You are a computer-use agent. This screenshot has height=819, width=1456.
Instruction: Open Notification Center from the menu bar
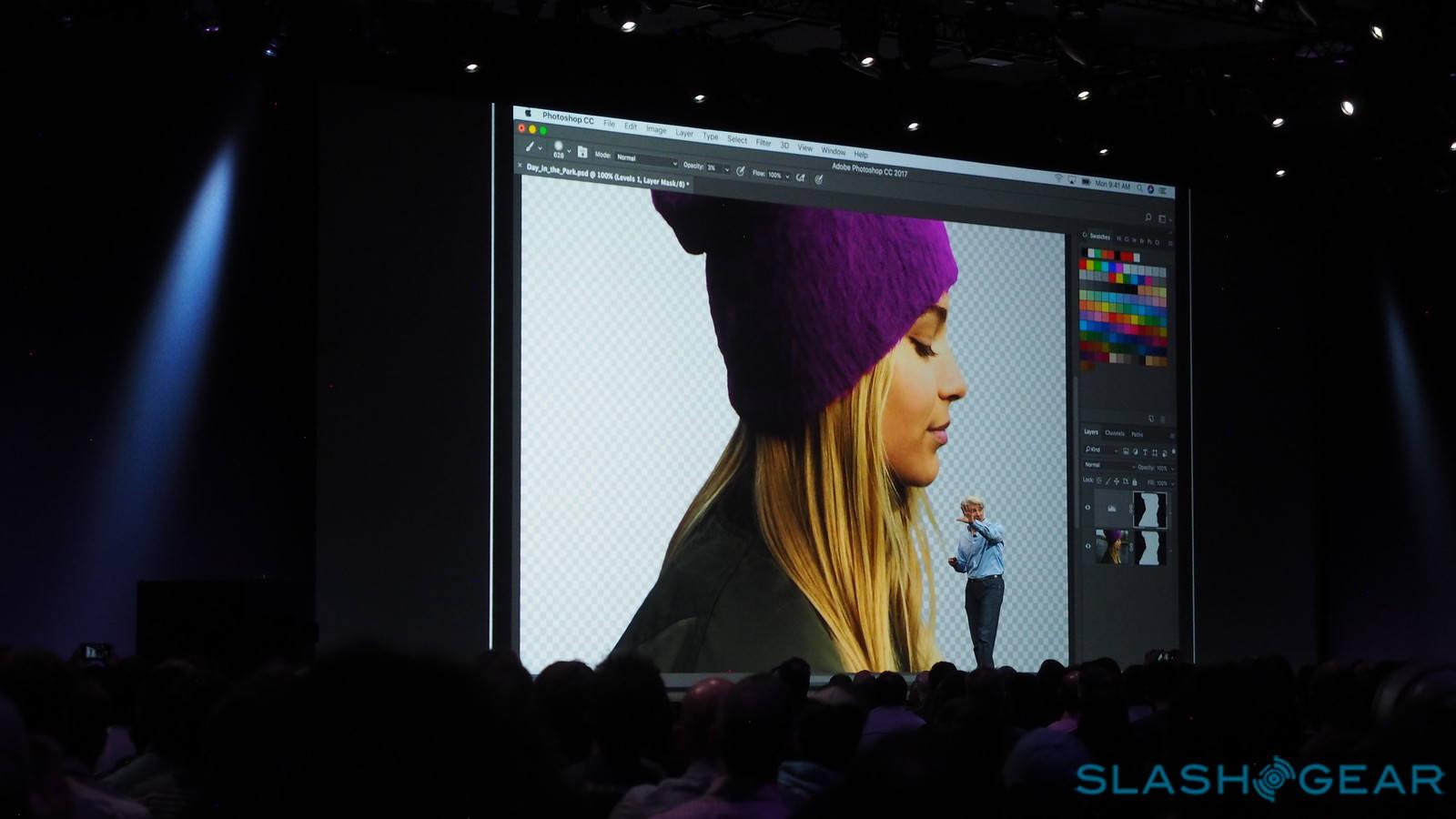point(1163,191)
